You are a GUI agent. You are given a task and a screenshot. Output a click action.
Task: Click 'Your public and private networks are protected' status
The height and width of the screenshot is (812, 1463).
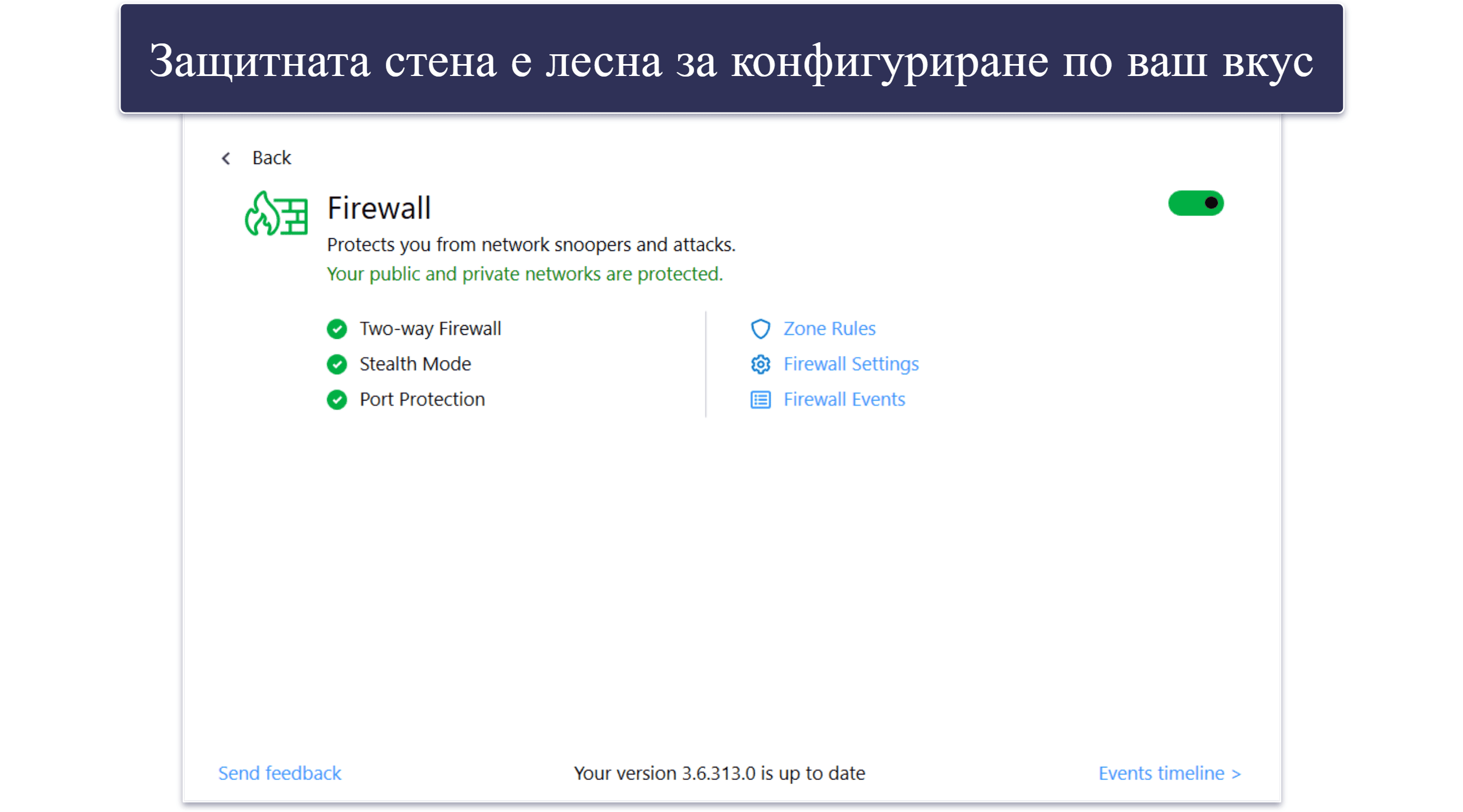(525, 274)
